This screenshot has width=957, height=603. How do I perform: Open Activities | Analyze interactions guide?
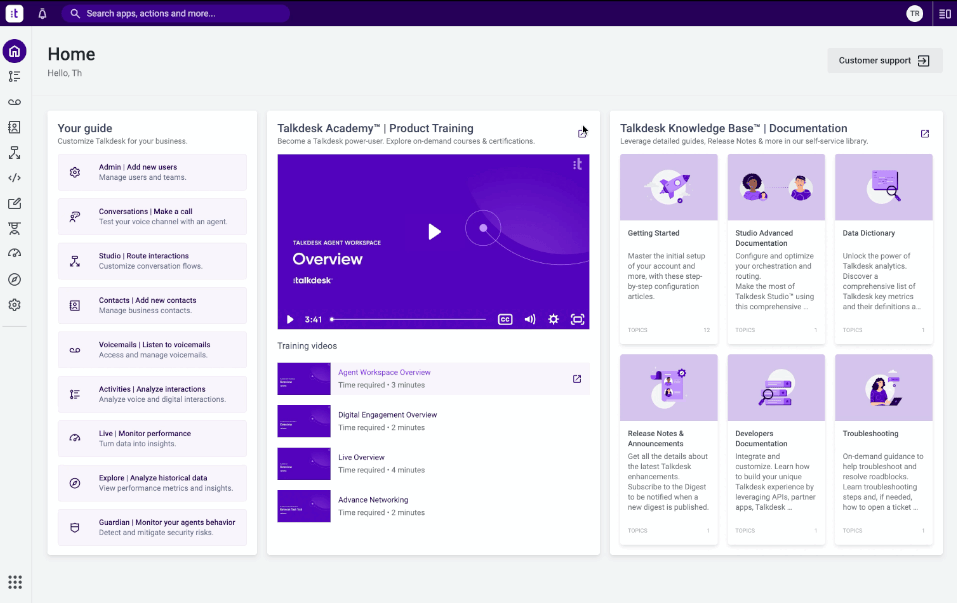153,394
